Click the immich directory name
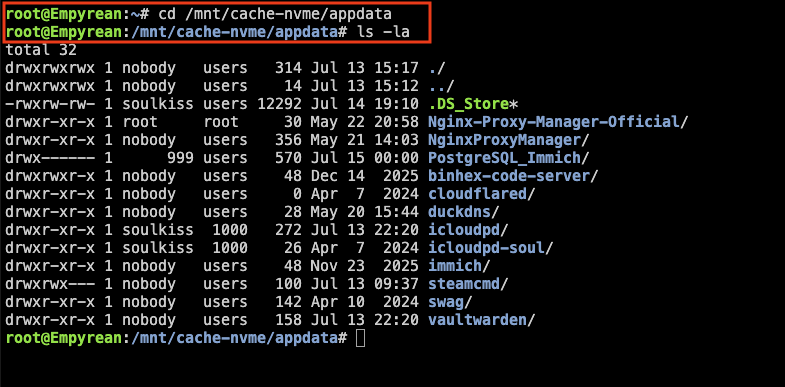Screen dimensions: 785x387 tap(455, 266)
